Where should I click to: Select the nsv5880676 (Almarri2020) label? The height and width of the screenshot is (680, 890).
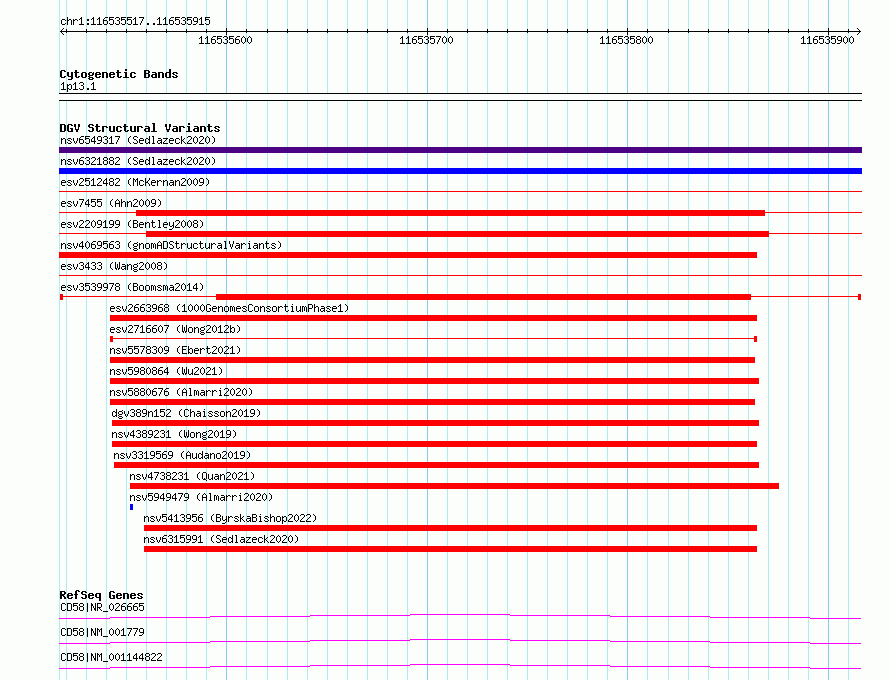click(181, 392)
